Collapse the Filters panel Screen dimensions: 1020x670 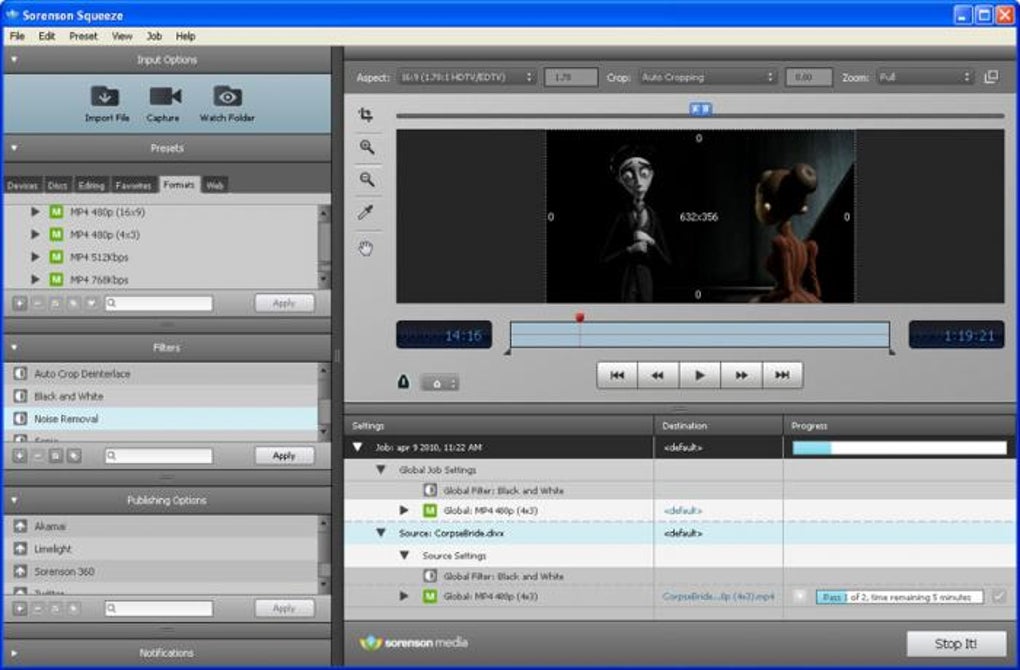point(14,347)
